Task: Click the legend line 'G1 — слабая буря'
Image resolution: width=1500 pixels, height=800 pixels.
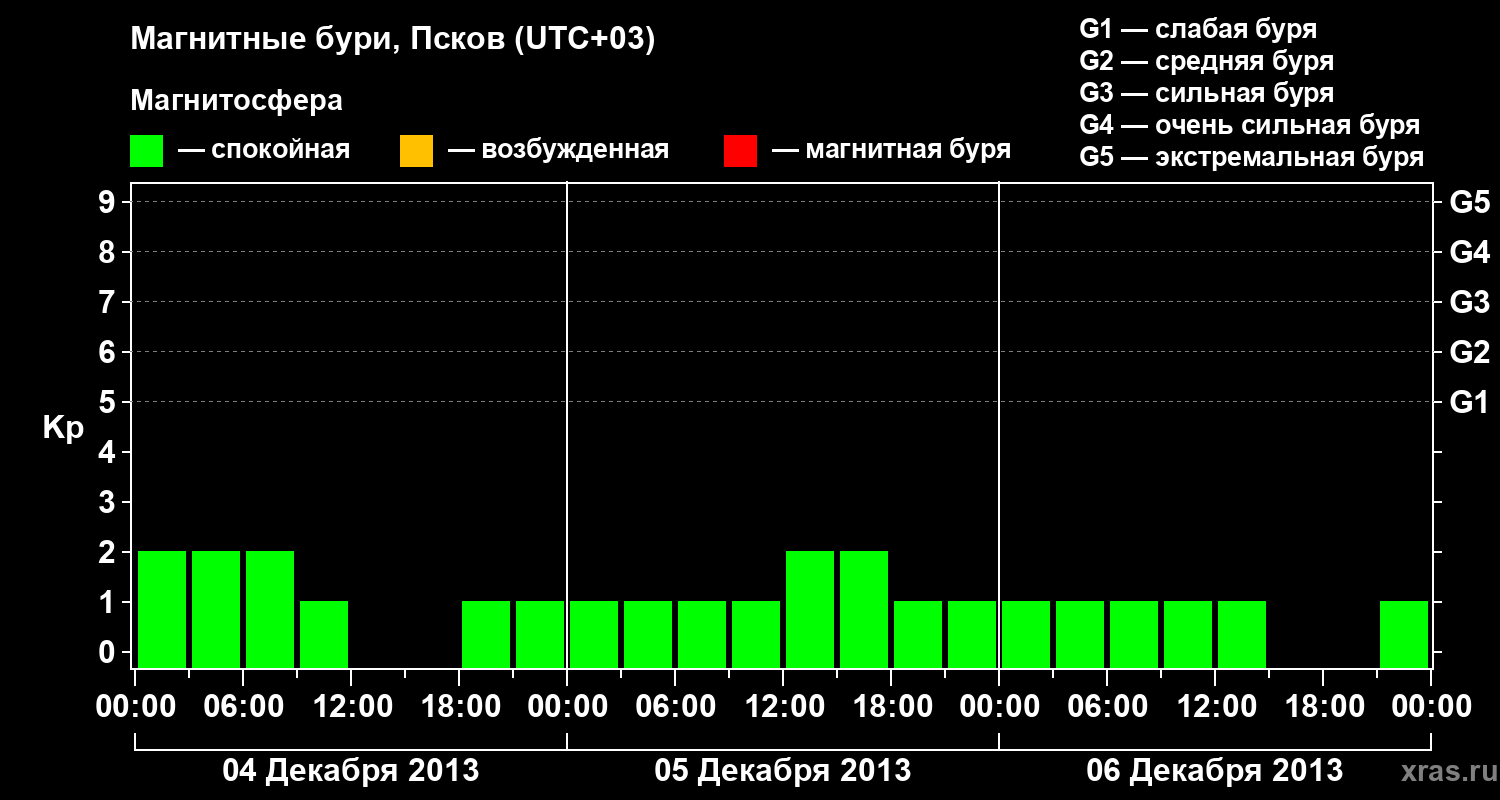Action: click(1198, 28)
